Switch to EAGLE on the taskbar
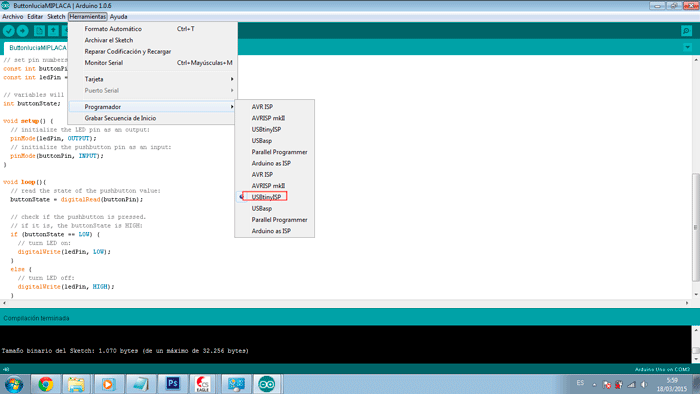This screenshot has height=394, width=700. (203, 384)
